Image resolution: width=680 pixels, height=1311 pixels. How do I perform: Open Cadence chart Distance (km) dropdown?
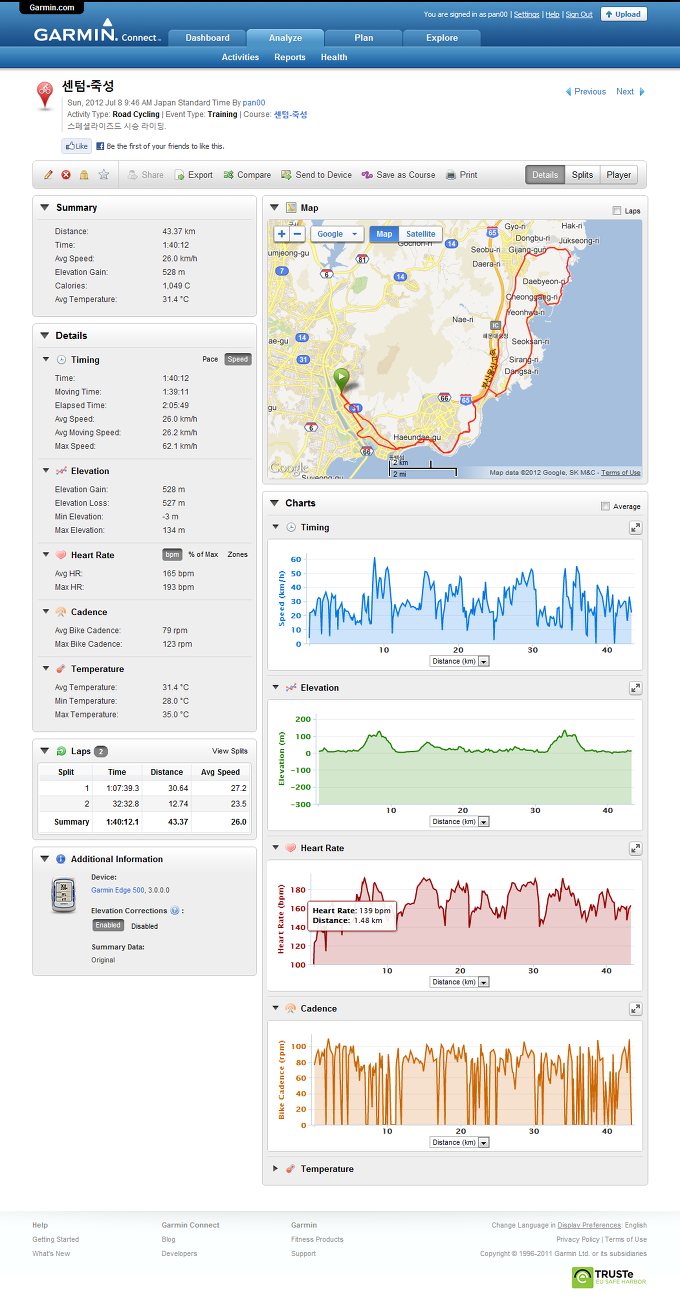coord(459,1142)
